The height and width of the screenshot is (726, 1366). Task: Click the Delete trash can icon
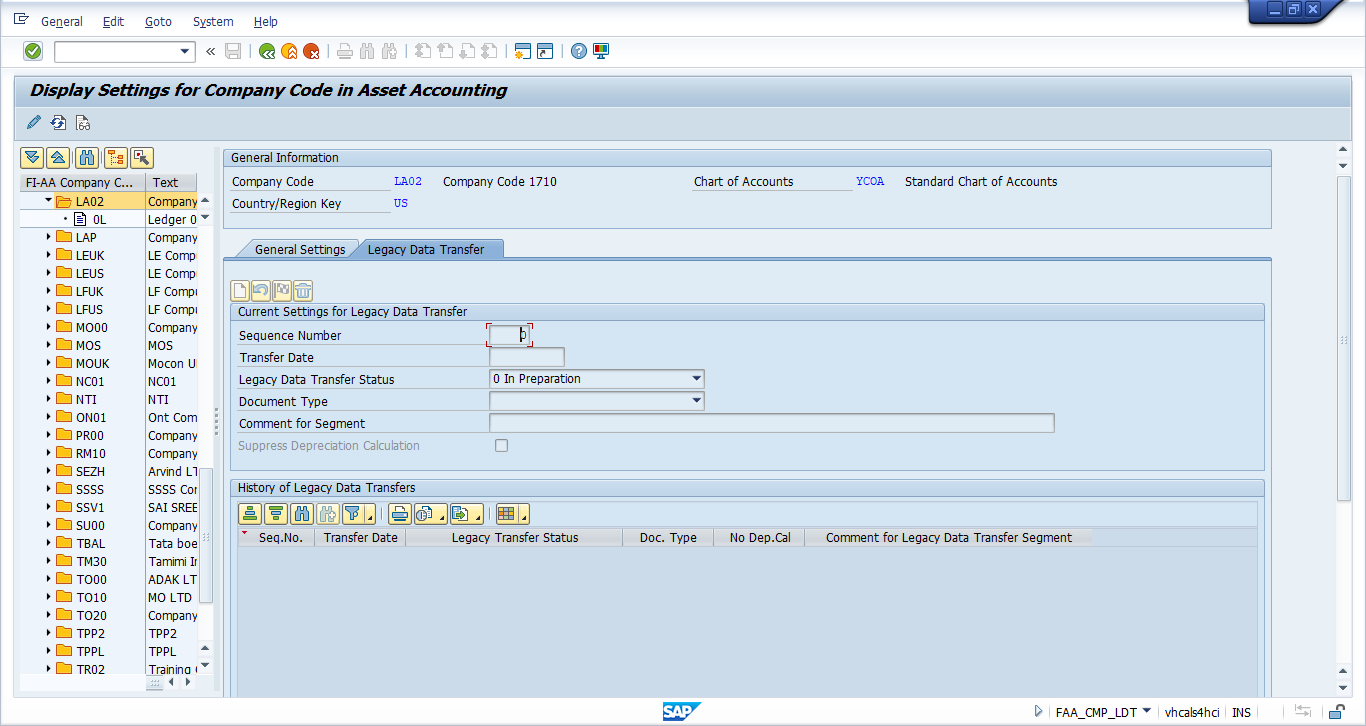click(303, 291)
